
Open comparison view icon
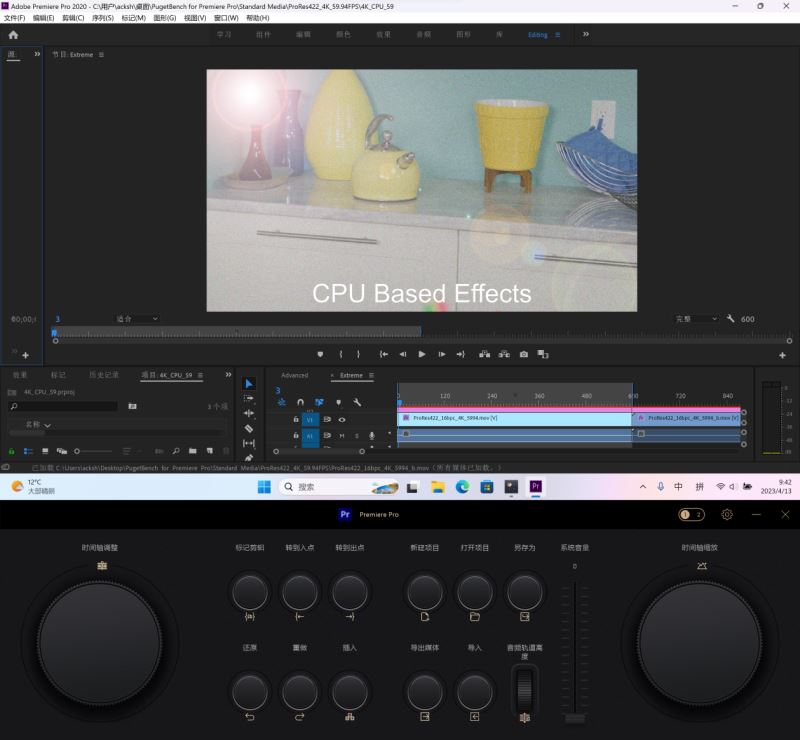tap(543, 354)
